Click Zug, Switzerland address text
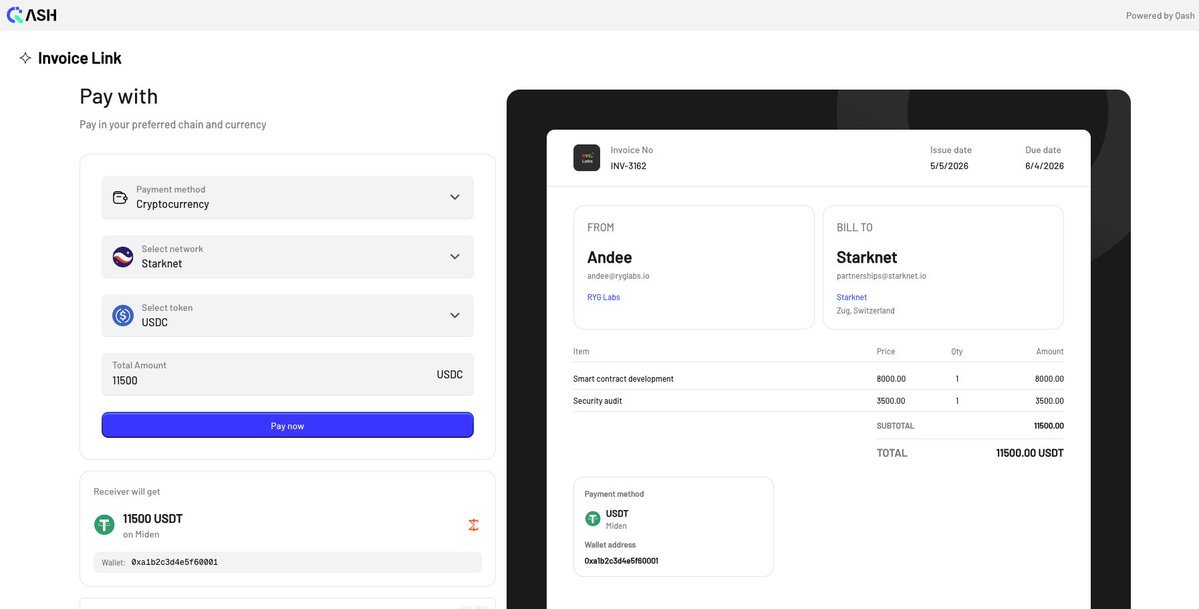The width and height of the screenshot is (1199, 609). [866, 311]
